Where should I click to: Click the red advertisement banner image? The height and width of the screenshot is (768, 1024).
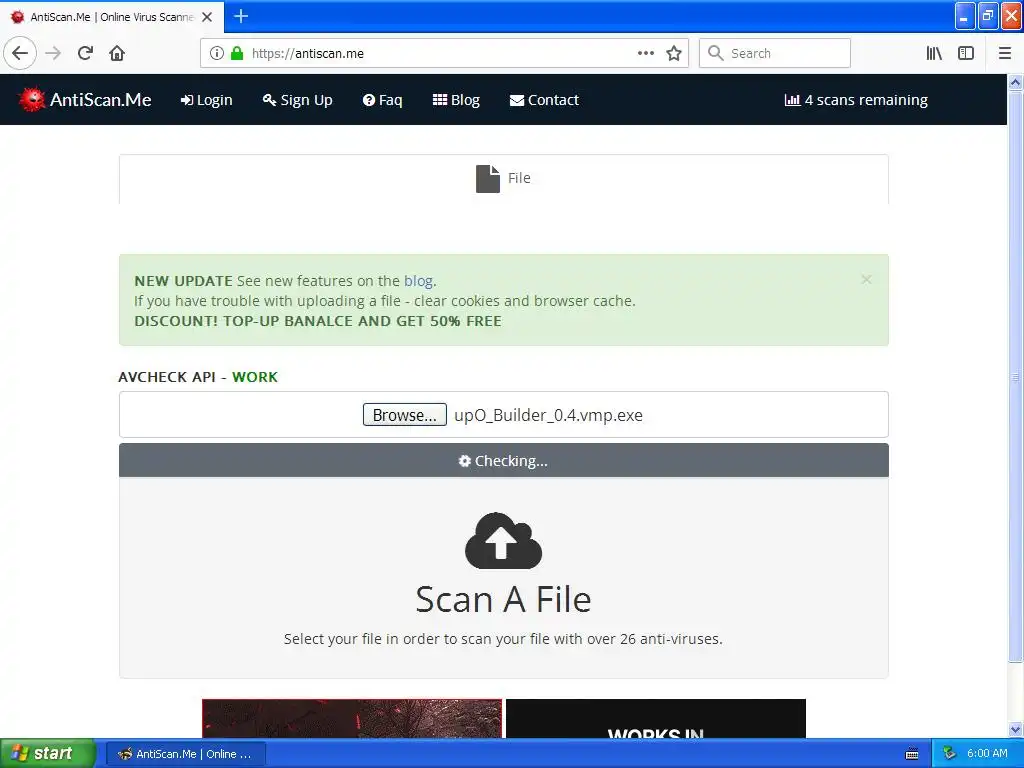coord(352,719)
